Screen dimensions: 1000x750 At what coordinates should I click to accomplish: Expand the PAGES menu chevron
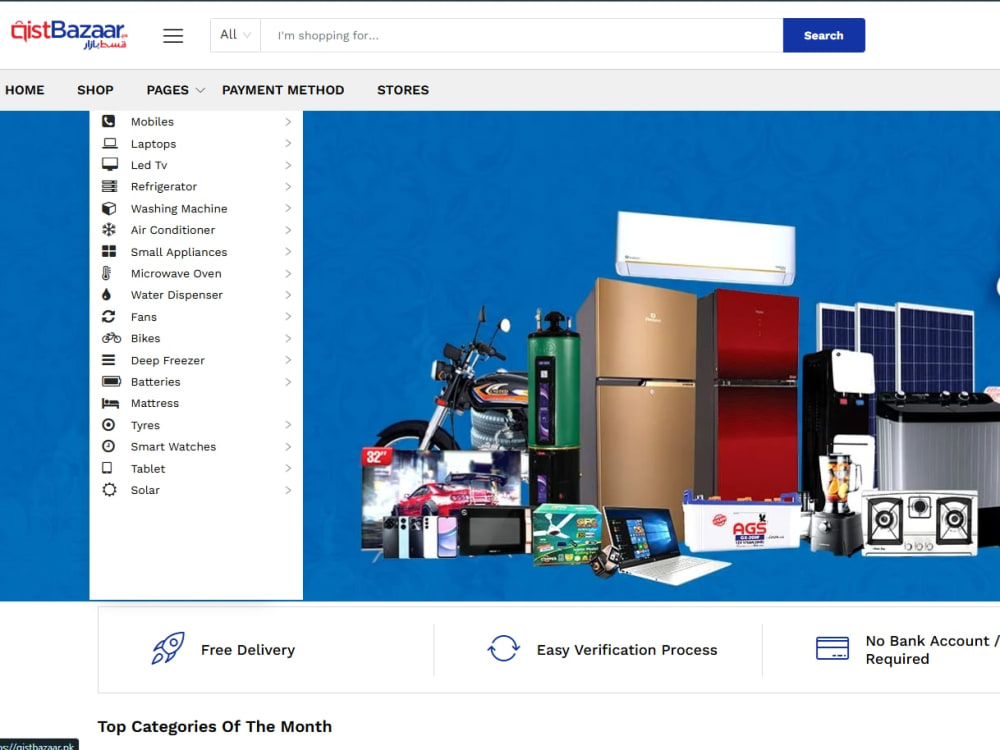(x=200, y=91)
